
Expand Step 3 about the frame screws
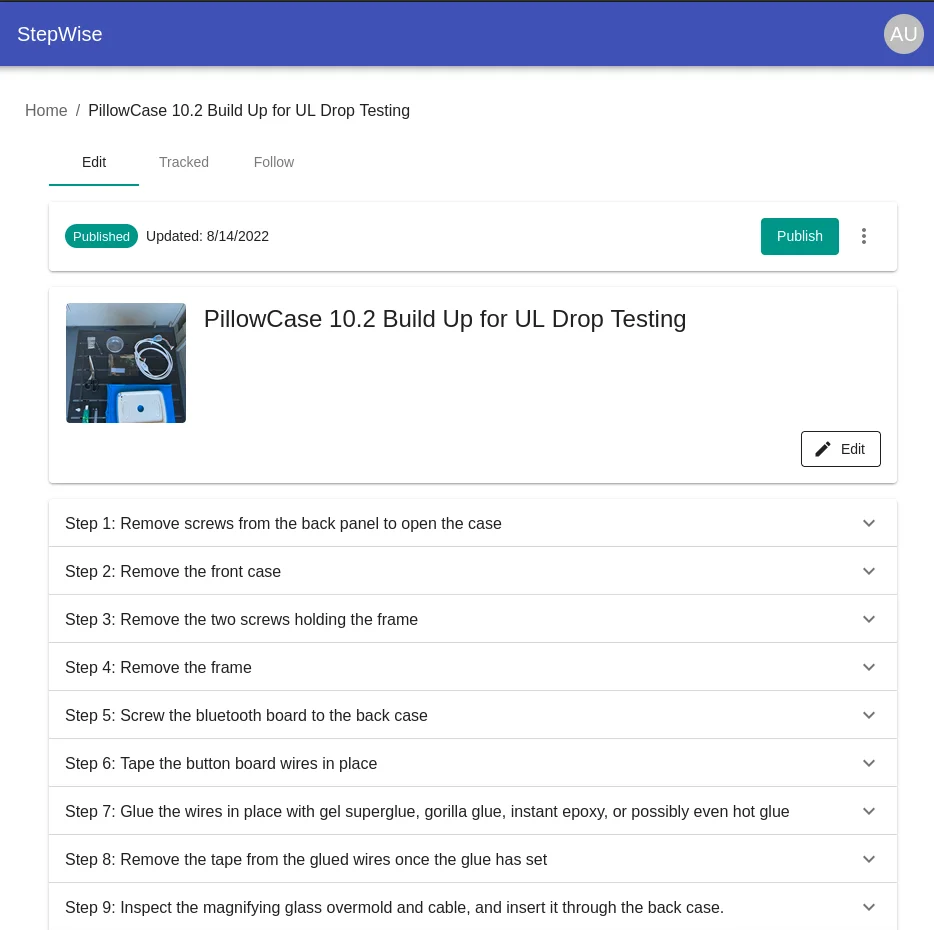(x=473, y=619)
